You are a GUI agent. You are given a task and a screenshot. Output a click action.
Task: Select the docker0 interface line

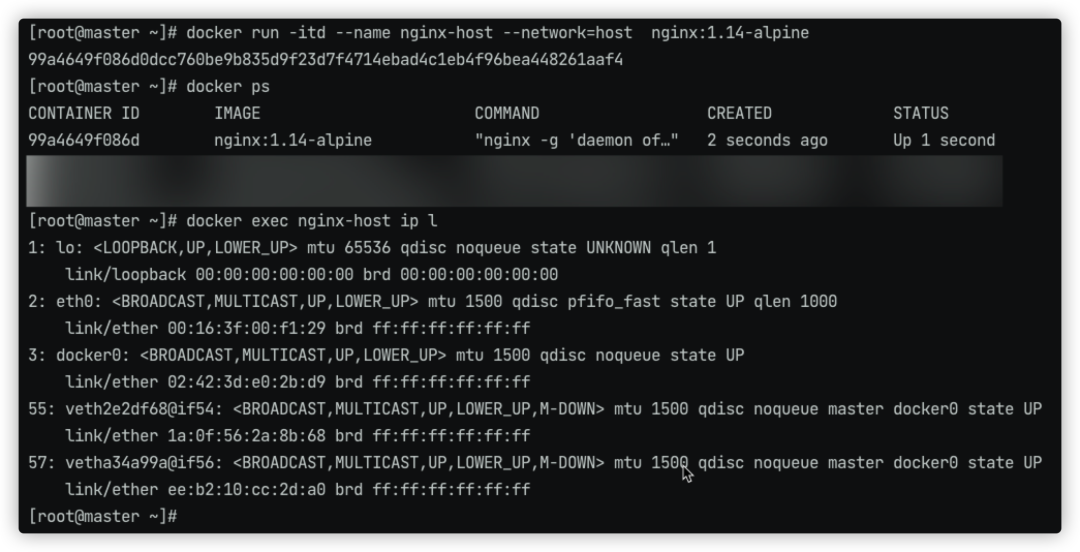point(386,356)
